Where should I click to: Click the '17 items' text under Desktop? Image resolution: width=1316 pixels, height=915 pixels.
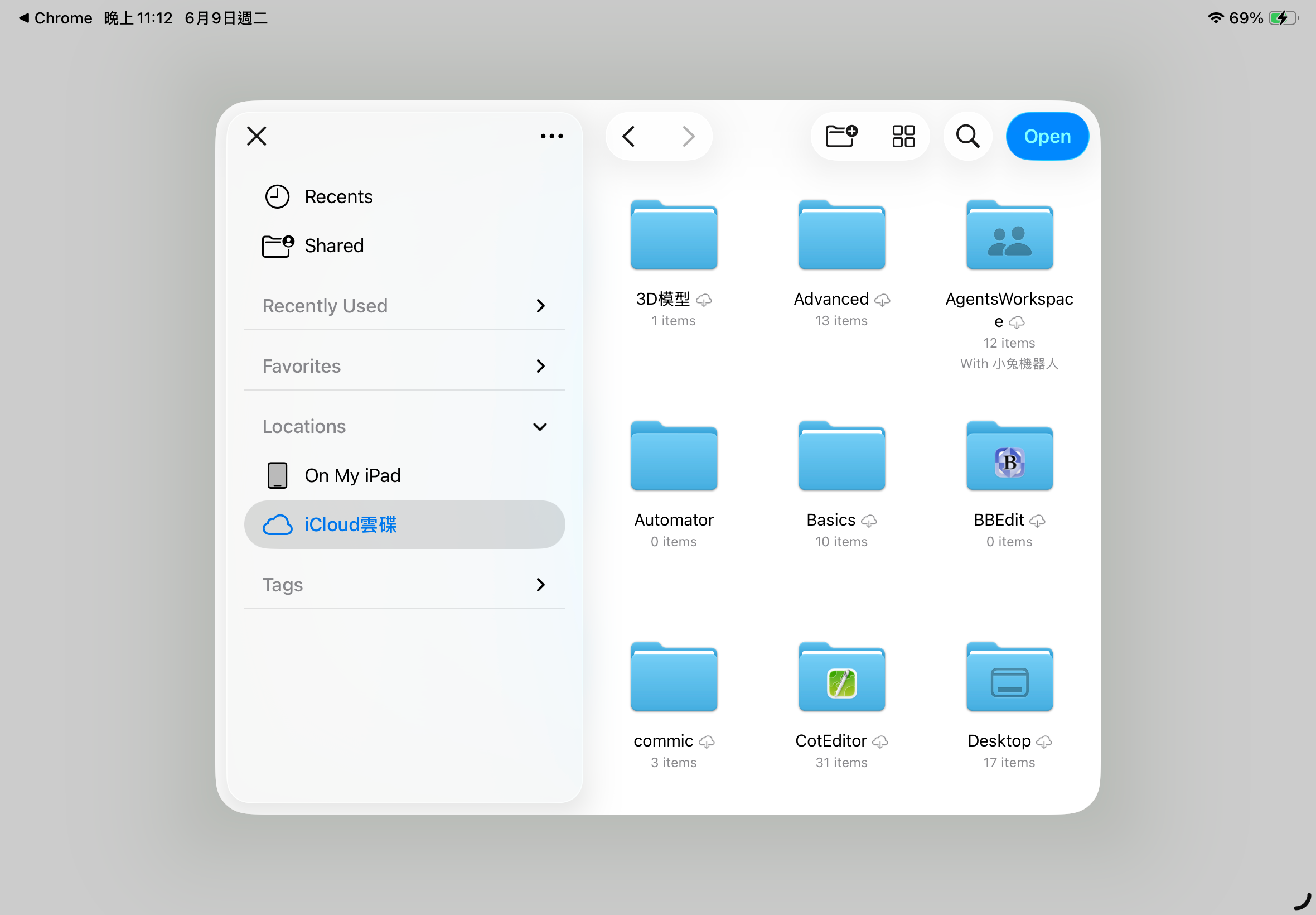tap(1009, 763)
